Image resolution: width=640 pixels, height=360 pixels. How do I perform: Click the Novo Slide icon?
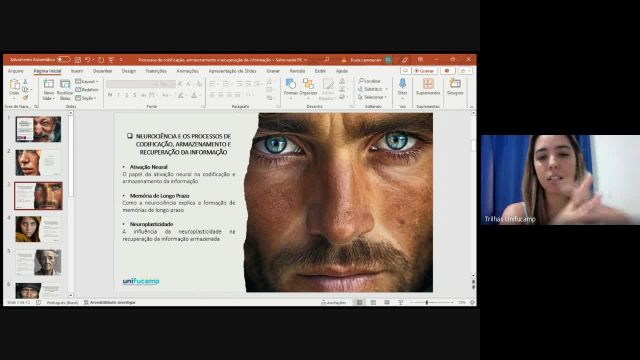coord(49,84)
